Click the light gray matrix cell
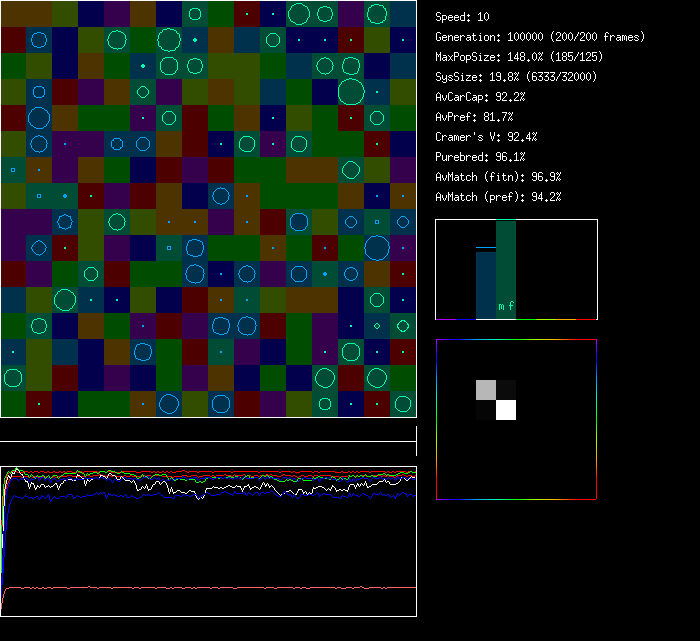Screen dimensions: 700x641 click(x=485, y=390)
